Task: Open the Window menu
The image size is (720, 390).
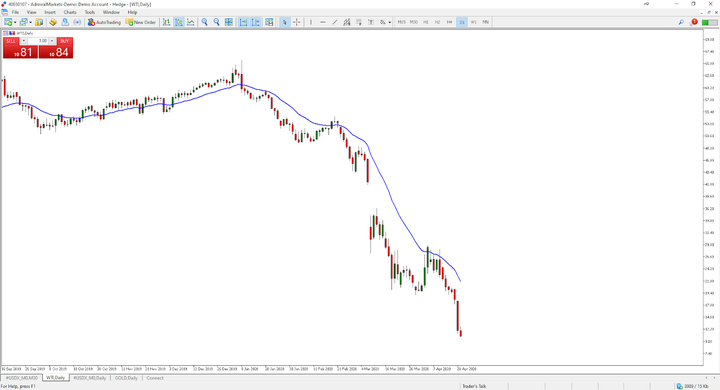Action: tap(111, 12)
